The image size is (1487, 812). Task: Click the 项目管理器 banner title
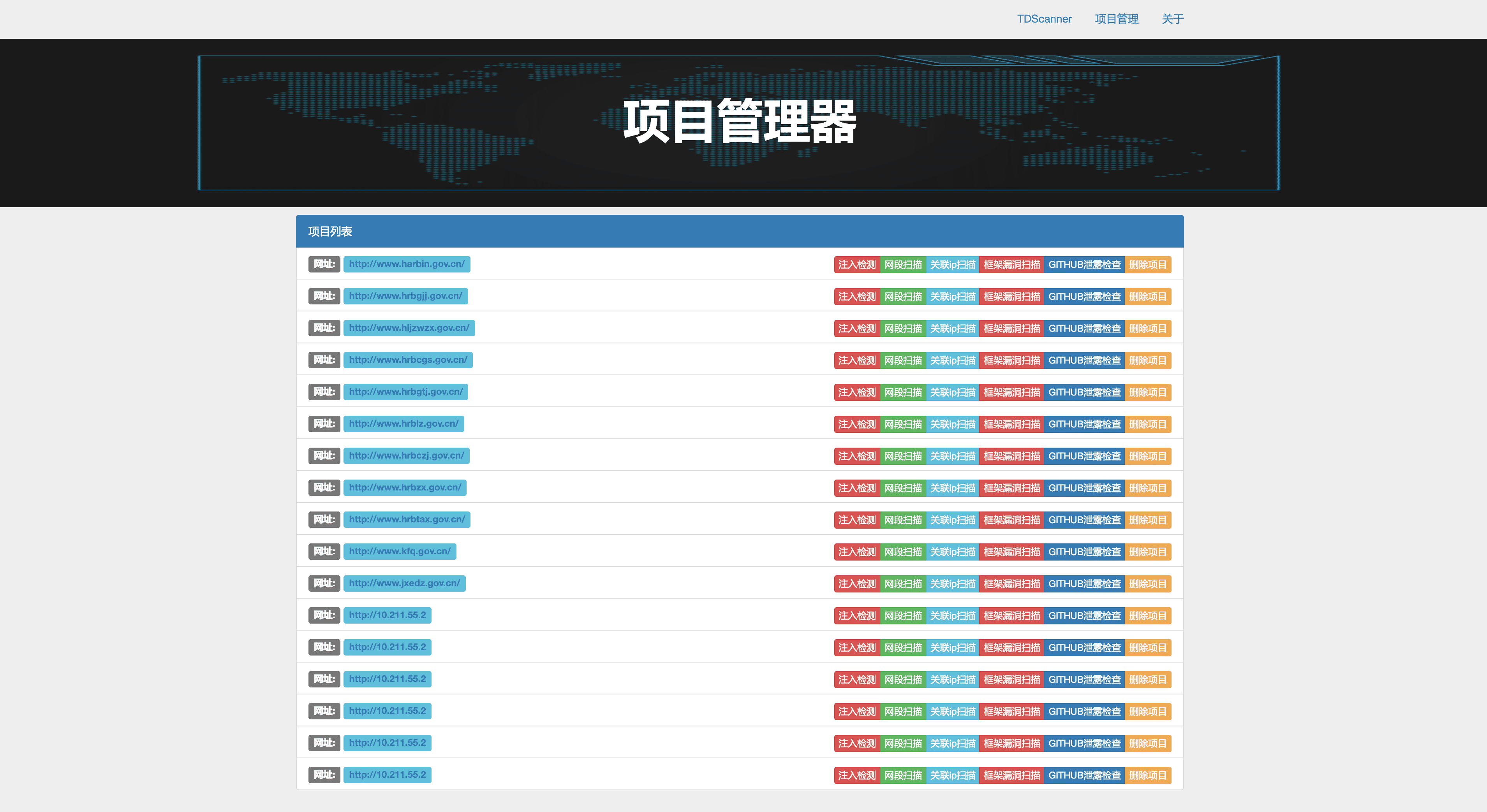pos(739,121)
